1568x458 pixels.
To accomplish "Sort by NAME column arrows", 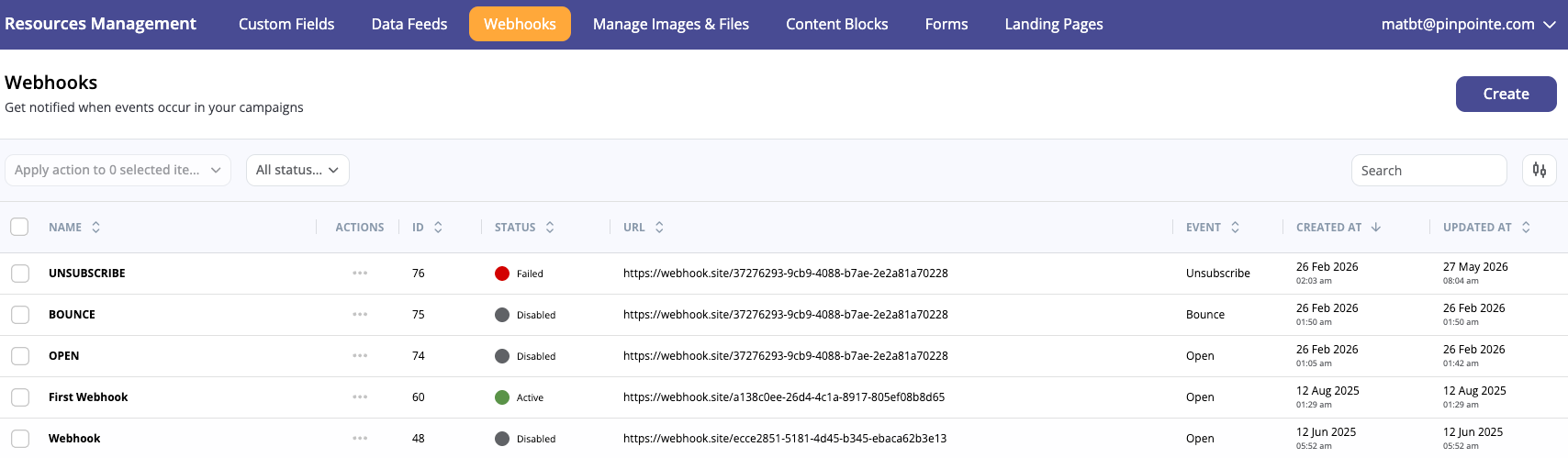I will [x=95, y=228].
